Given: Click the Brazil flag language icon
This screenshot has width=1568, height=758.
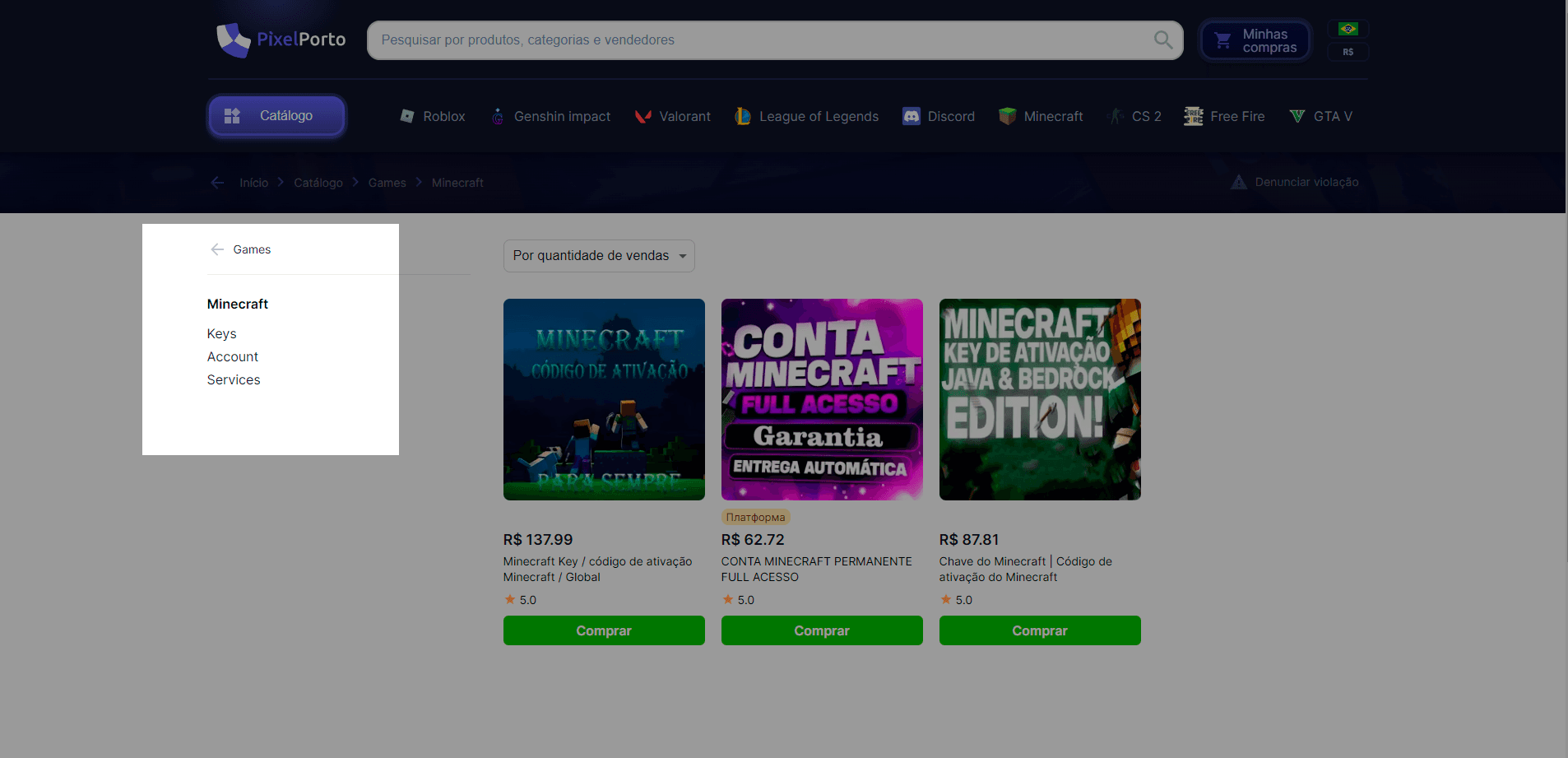Looking at the screenshot, I should pos(1348,30).
